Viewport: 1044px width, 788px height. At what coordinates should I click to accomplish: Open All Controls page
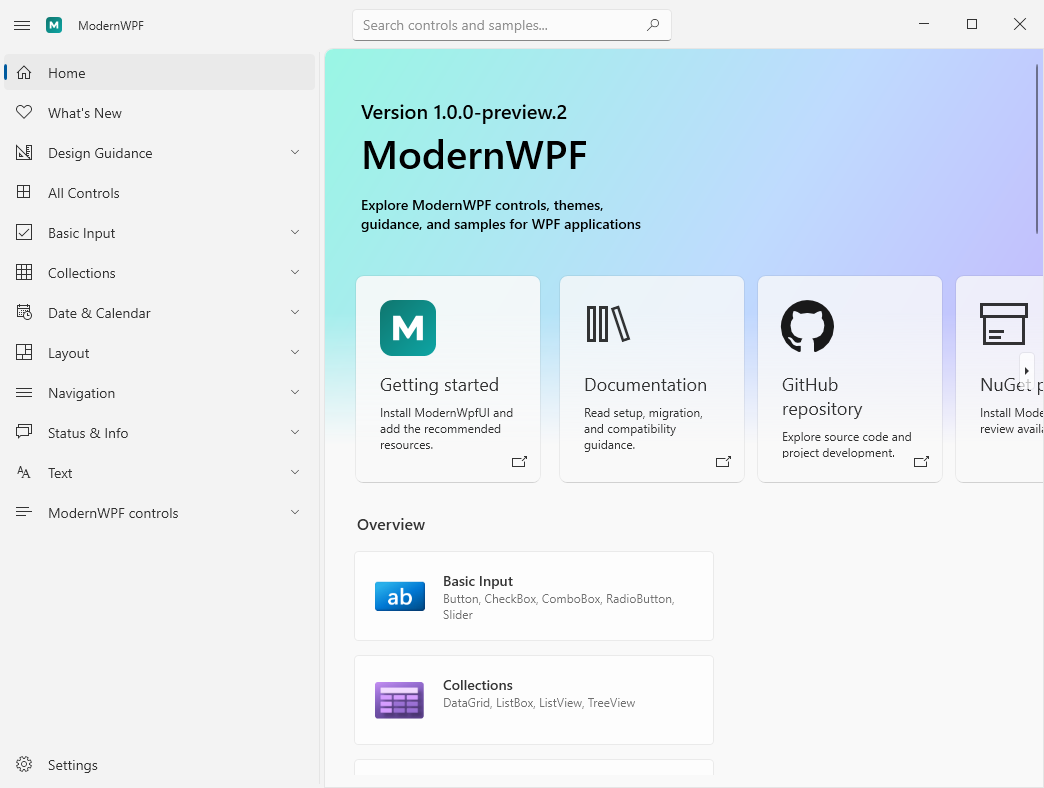(x=159, y=192)
